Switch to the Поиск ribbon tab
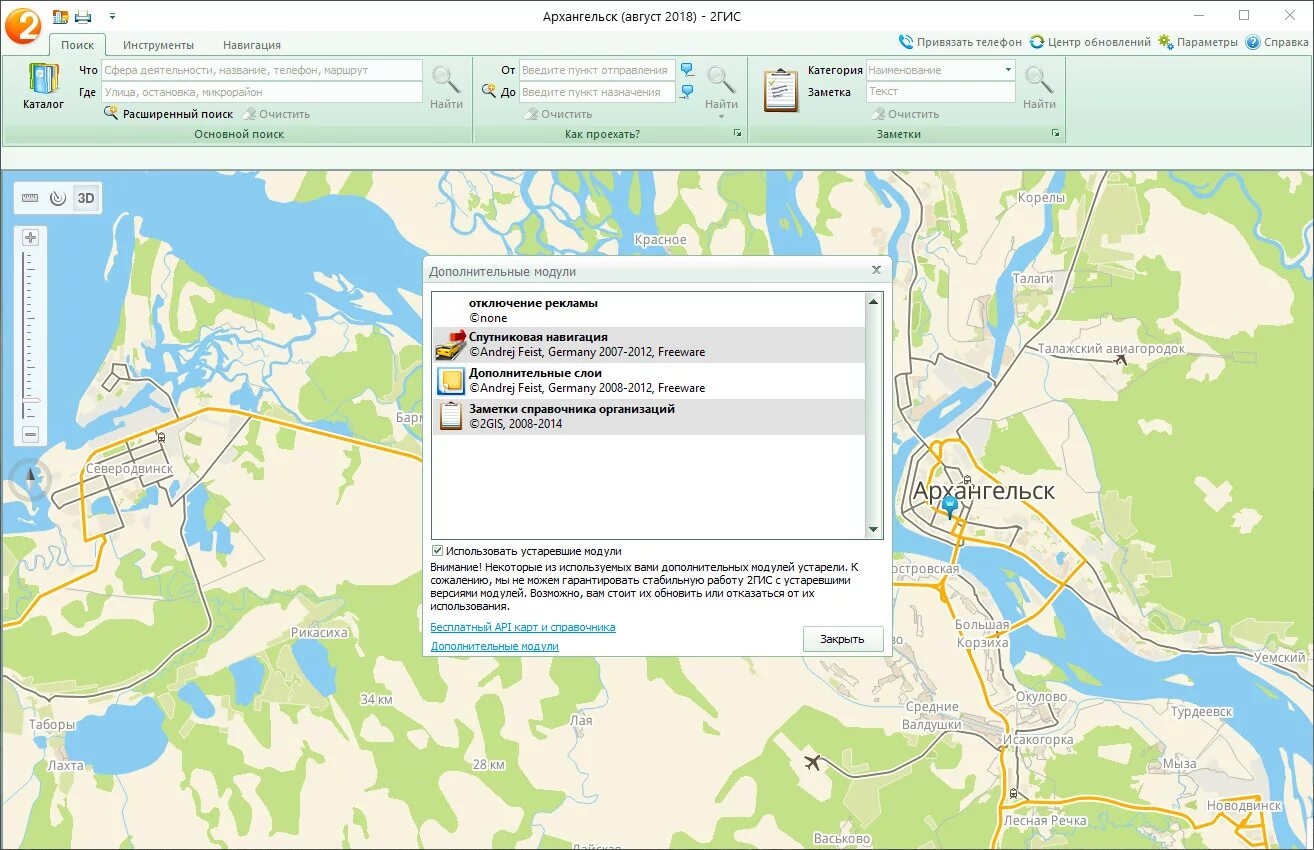 (77, 45)
